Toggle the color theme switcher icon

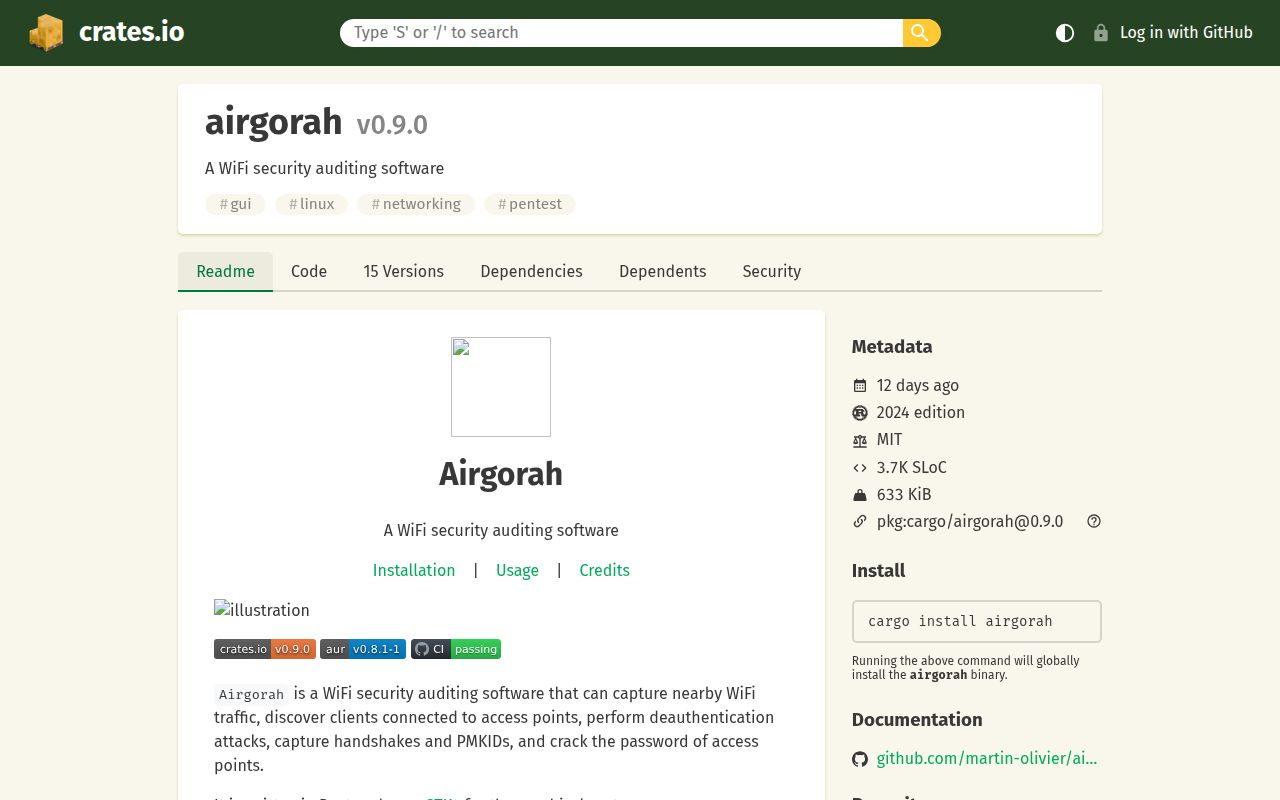(1065, 33)
